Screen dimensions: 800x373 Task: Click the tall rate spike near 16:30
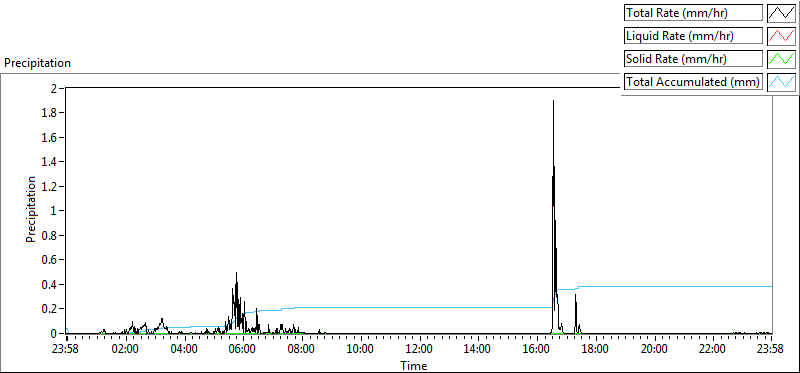click(554, 153)
